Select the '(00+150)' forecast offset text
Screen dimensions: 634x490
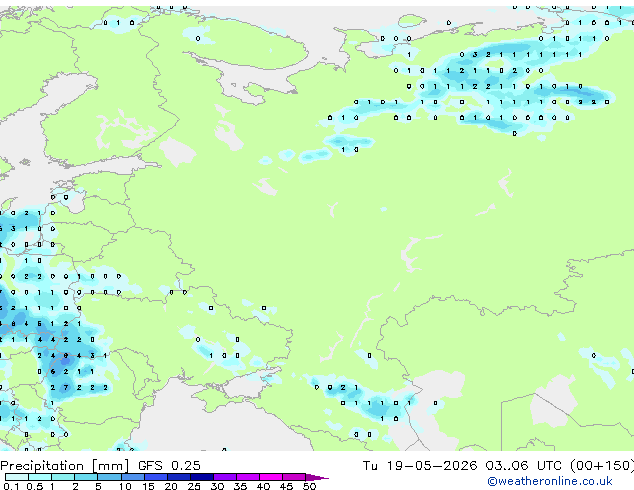602,465
